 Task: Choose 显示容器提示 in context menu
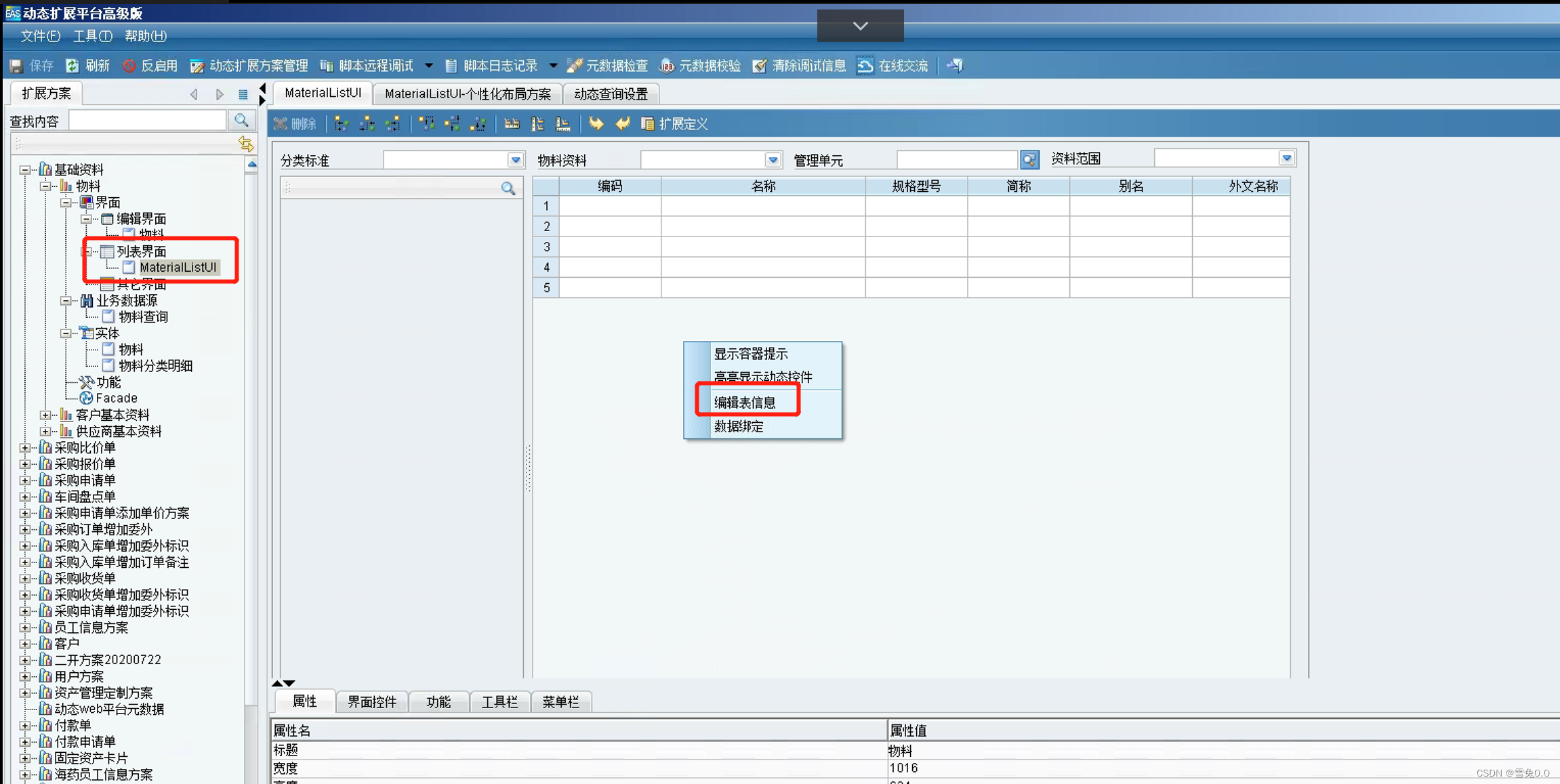click(x=750, y=354)
